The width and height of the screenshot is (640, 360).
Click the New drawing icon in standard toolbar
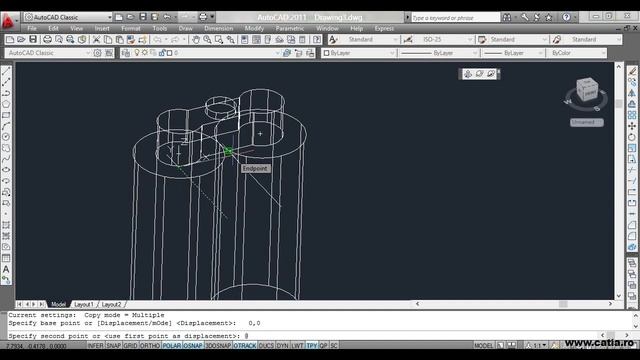[x=10, y=40]
